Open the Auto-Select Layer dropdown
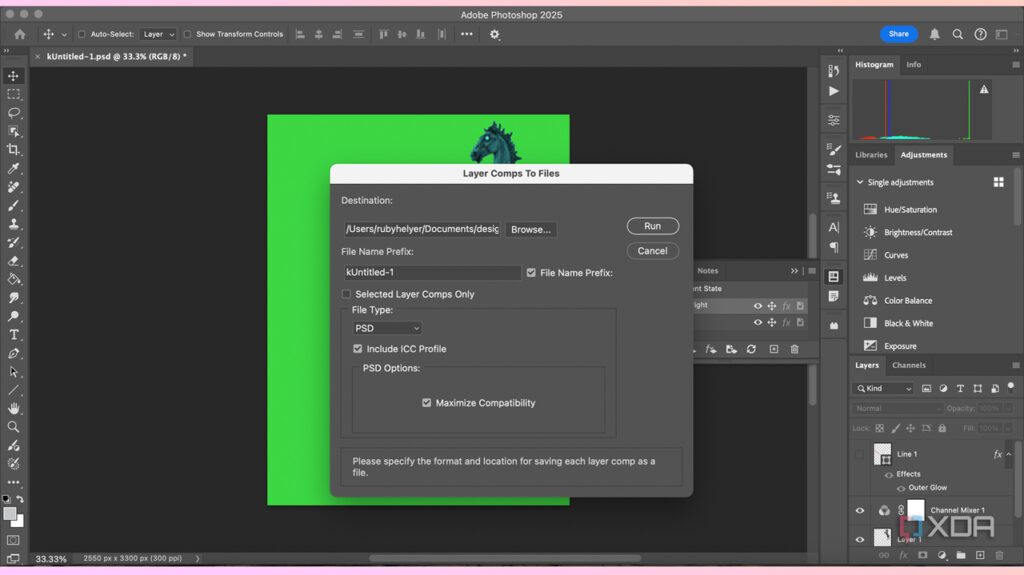This screenshot has width=1024, height=575. 159,34
